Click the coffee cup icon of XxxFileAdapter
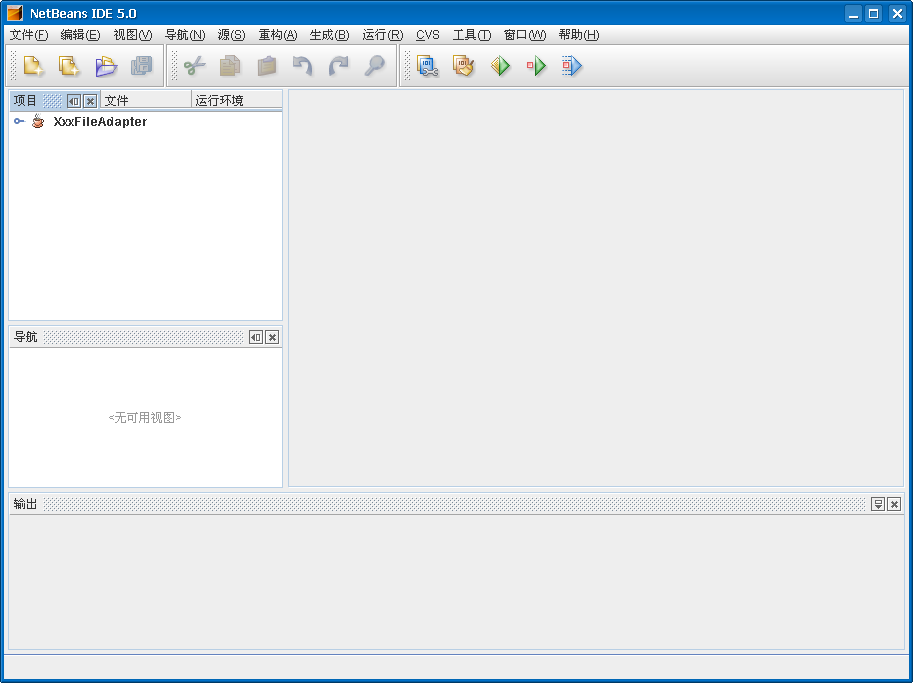The image size is (913, 683). click(38, 121)
